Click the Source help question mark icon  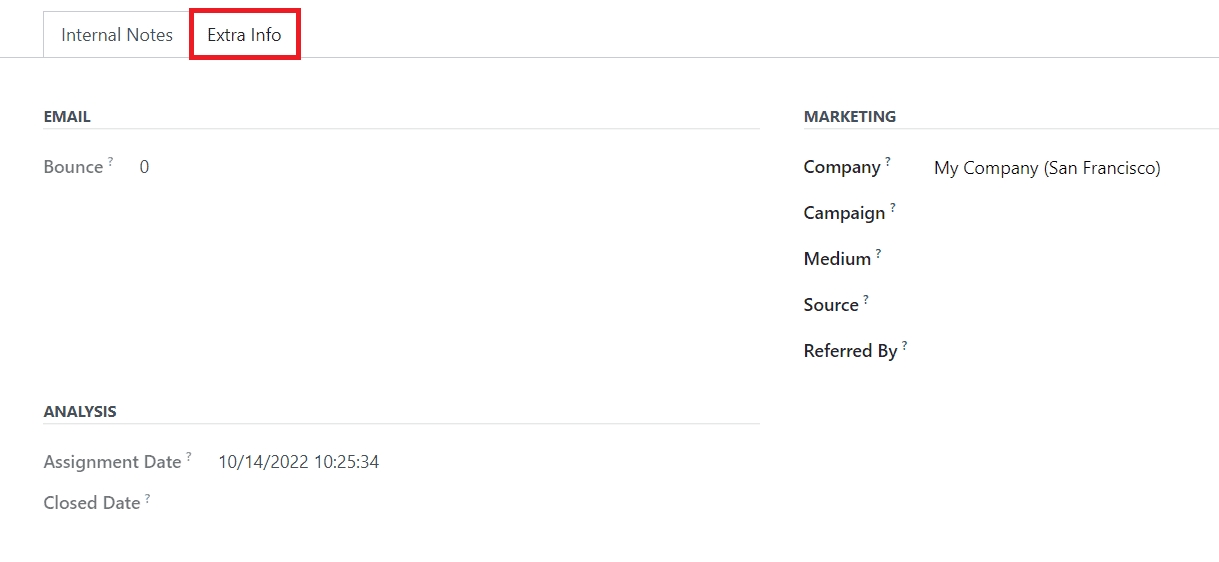tap(866, 299)
